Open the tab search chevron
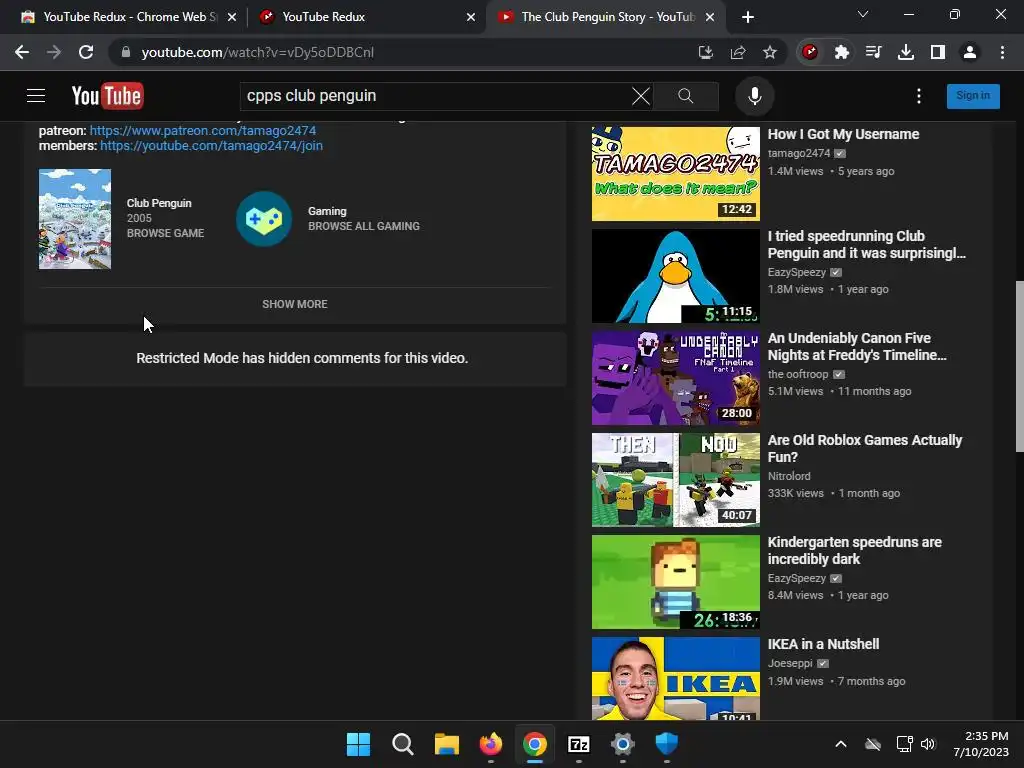 [863, 14]
